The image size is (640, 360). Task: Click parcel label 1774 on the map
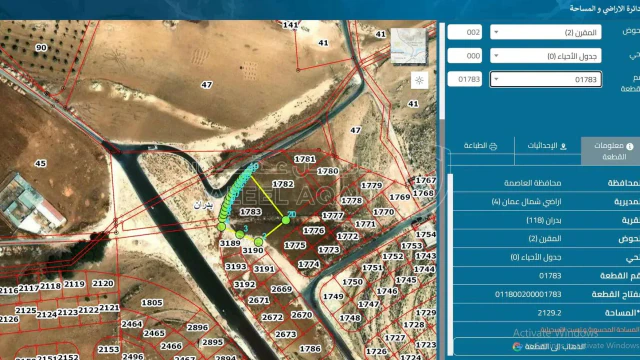(x=309, y=264)
